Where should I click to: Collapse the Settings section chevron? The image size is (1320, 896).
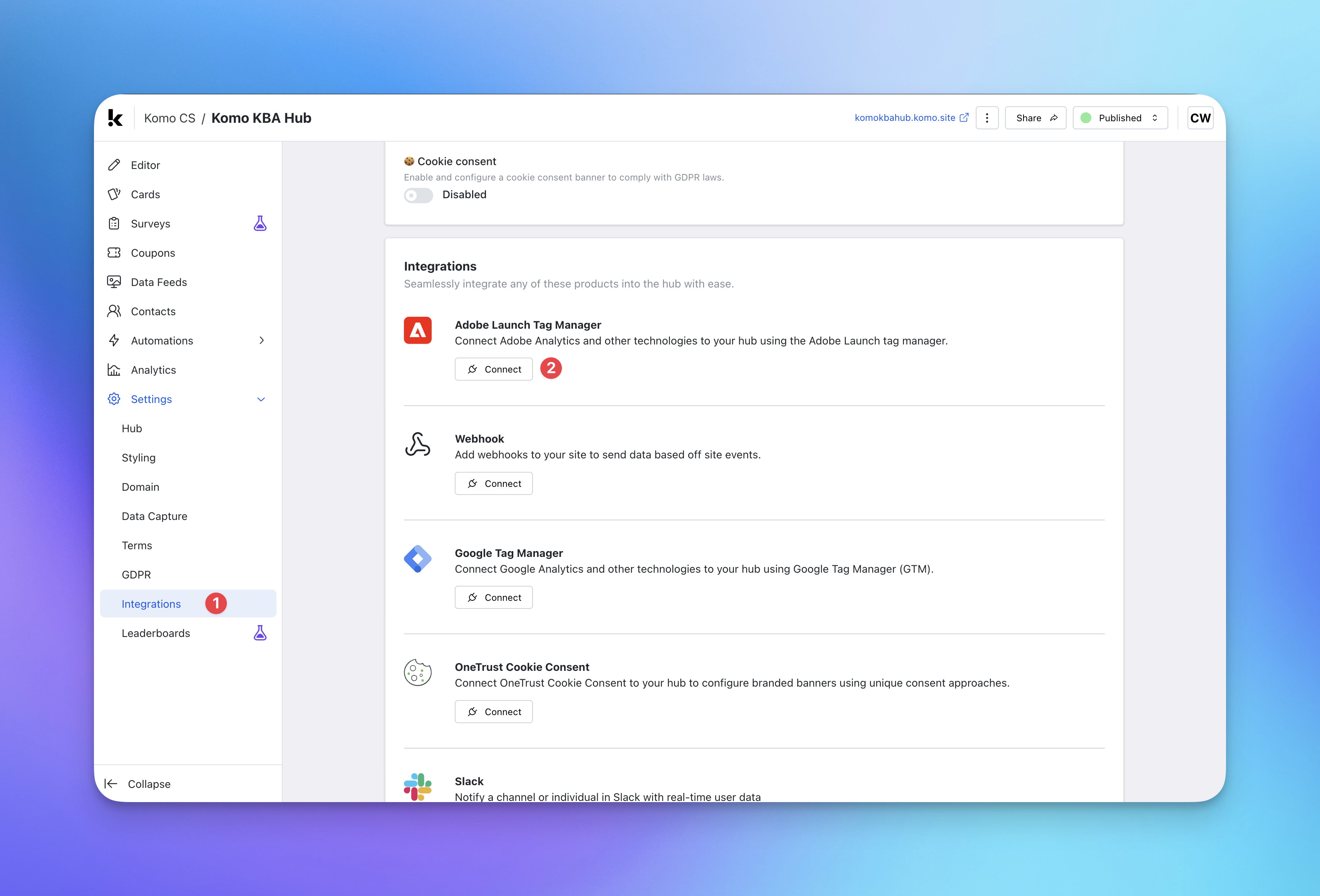point(261,399)
